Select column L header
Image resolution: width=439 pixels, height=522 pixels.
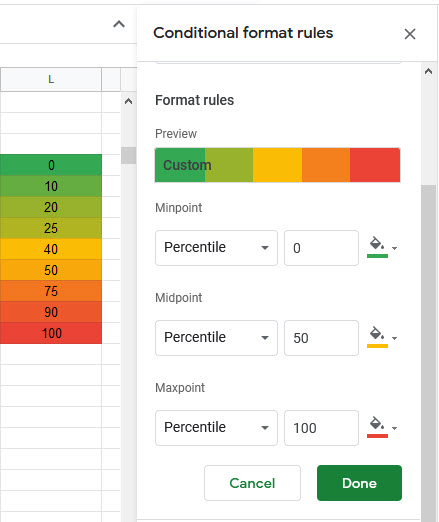(x=51, y=79)
